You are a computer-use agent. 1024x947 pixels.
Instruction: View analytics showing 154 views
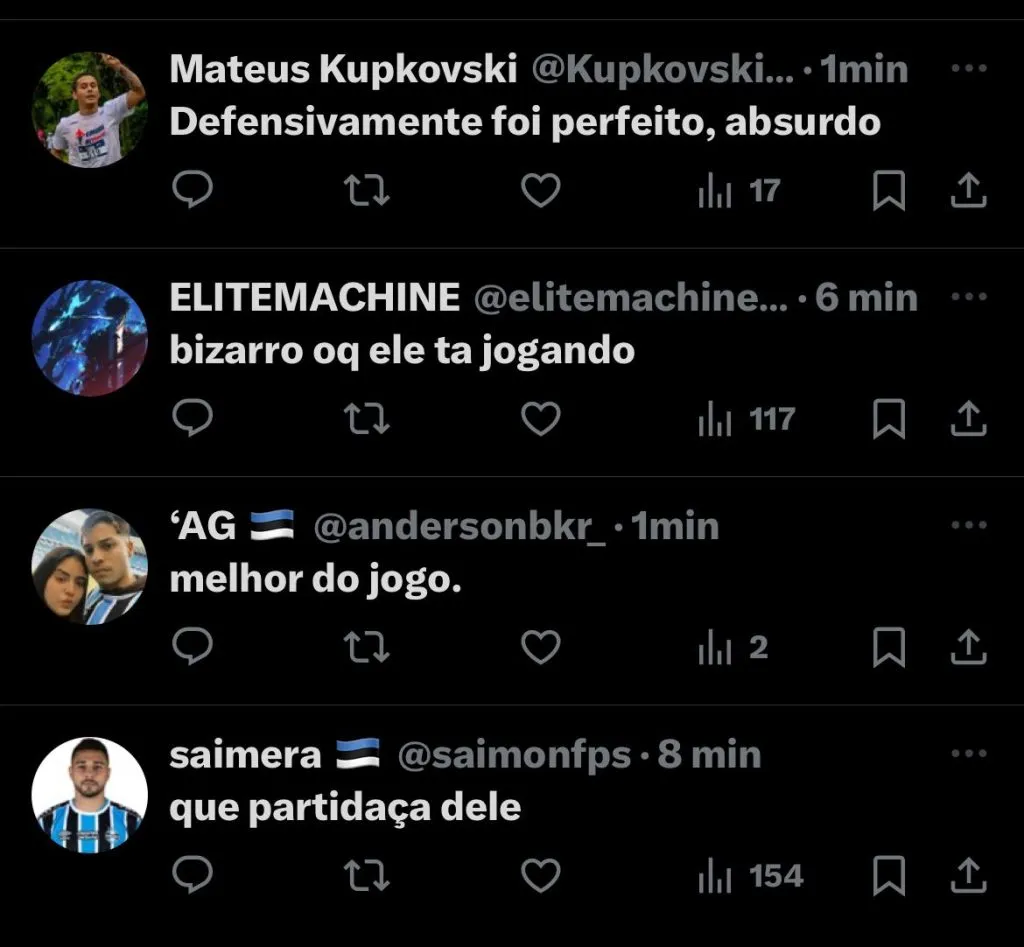pos(750,876)
